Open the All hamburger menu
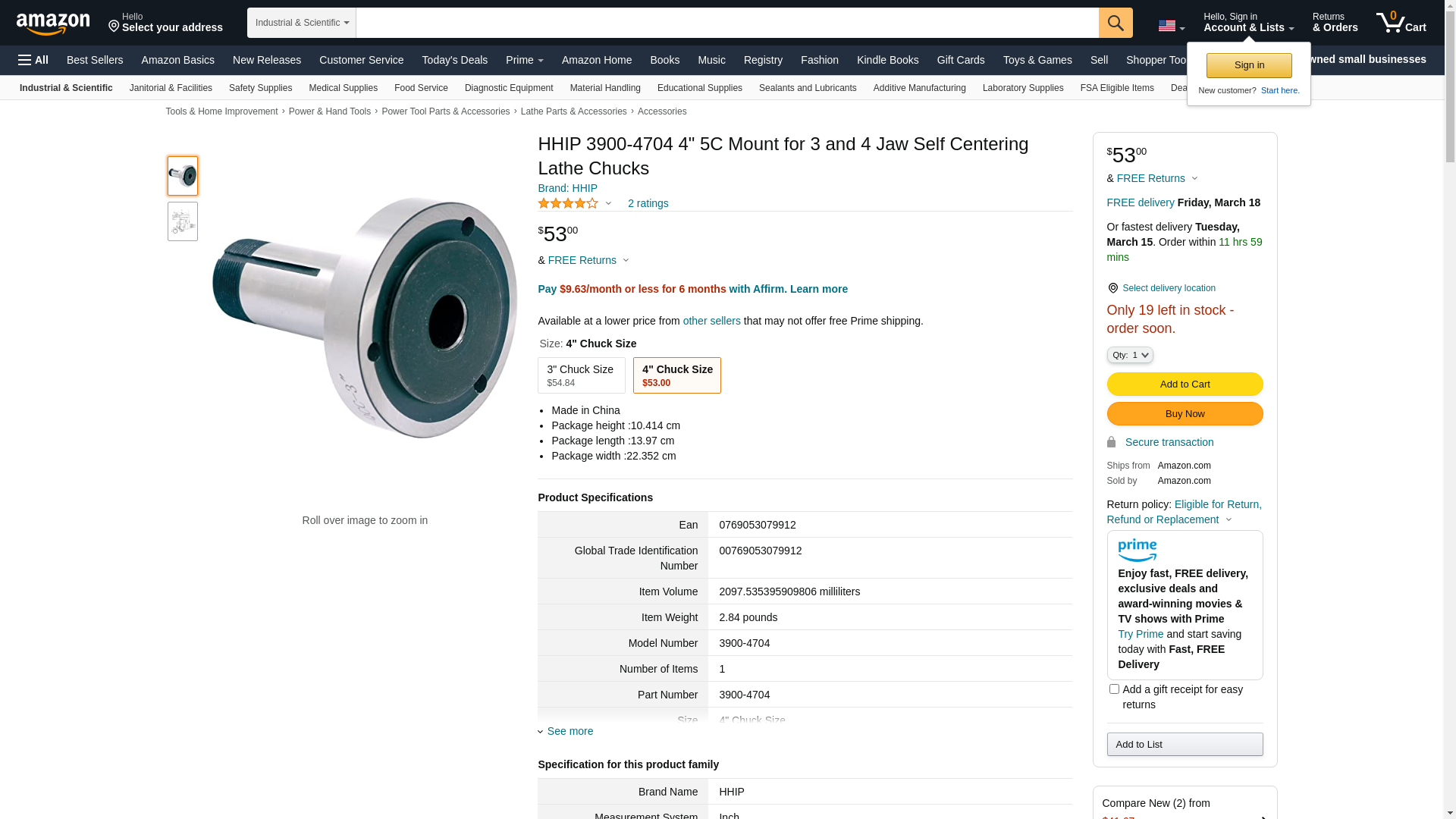The height and width of the screenshot is (819, 1456). (33, 60)
